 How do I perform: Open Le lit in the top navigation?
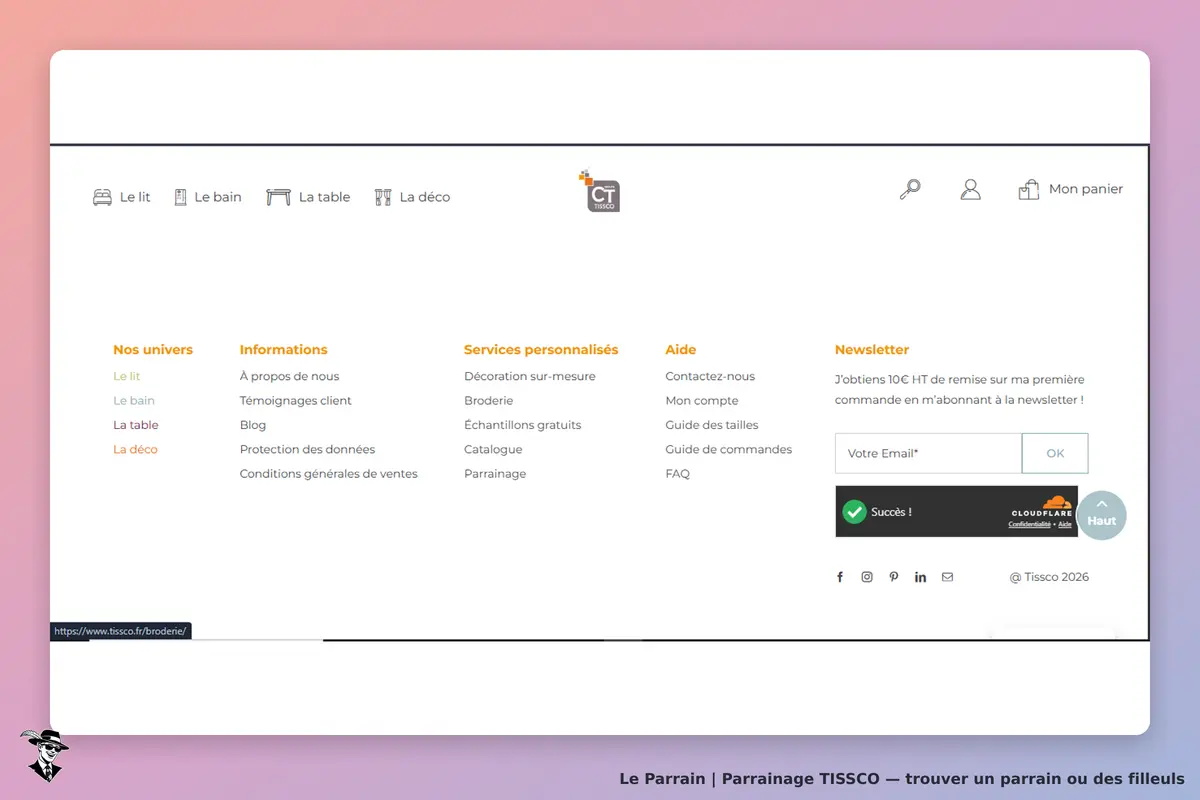tap(135, 197)
